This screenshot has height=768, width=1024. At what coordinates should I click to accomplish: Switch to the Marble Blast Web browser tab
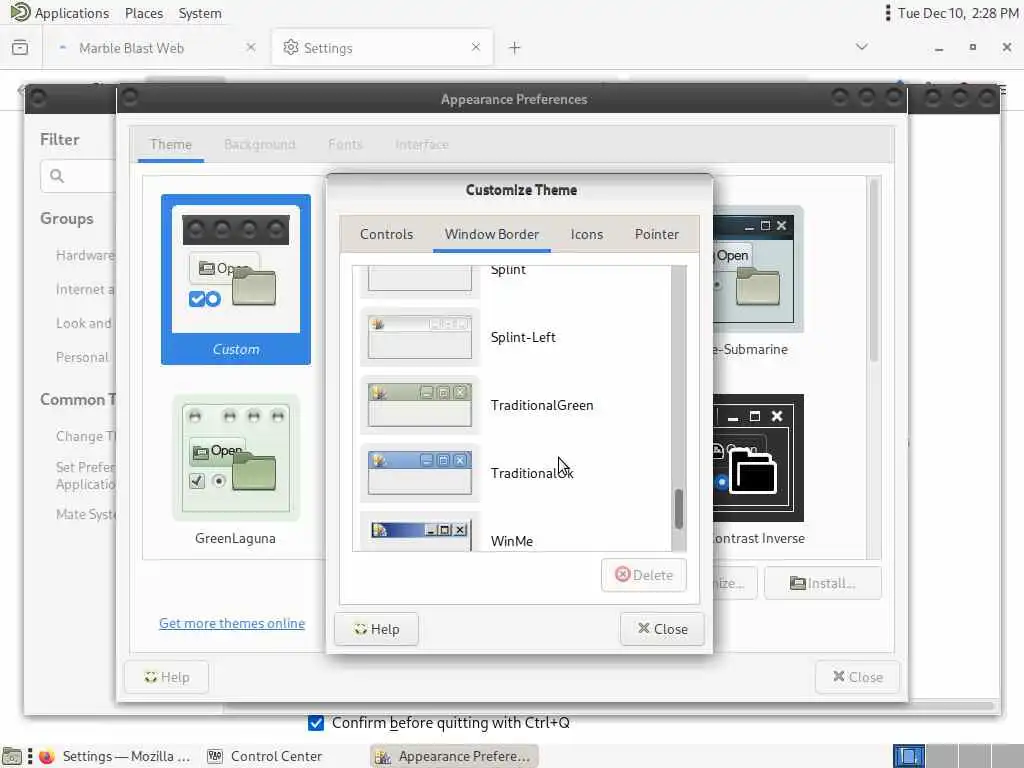(154, 48)
